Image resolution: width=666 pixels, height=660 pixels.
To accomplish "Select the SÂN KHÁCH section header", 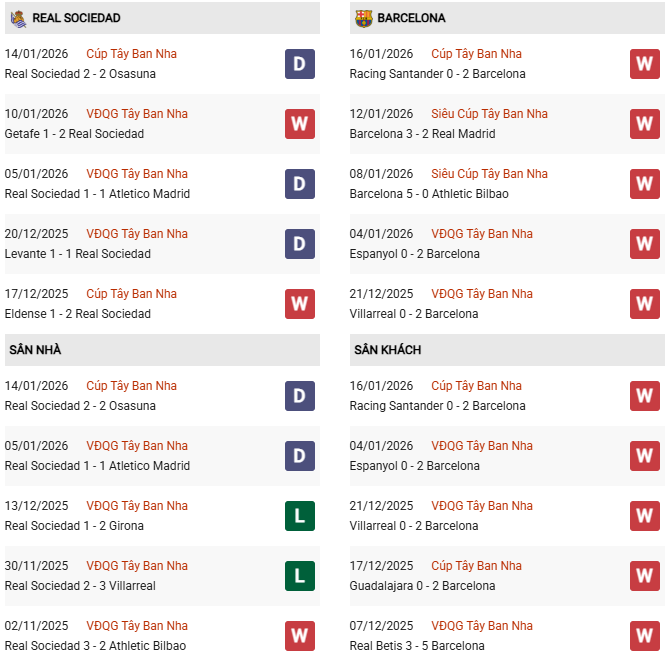I will [x=387, y=350].
